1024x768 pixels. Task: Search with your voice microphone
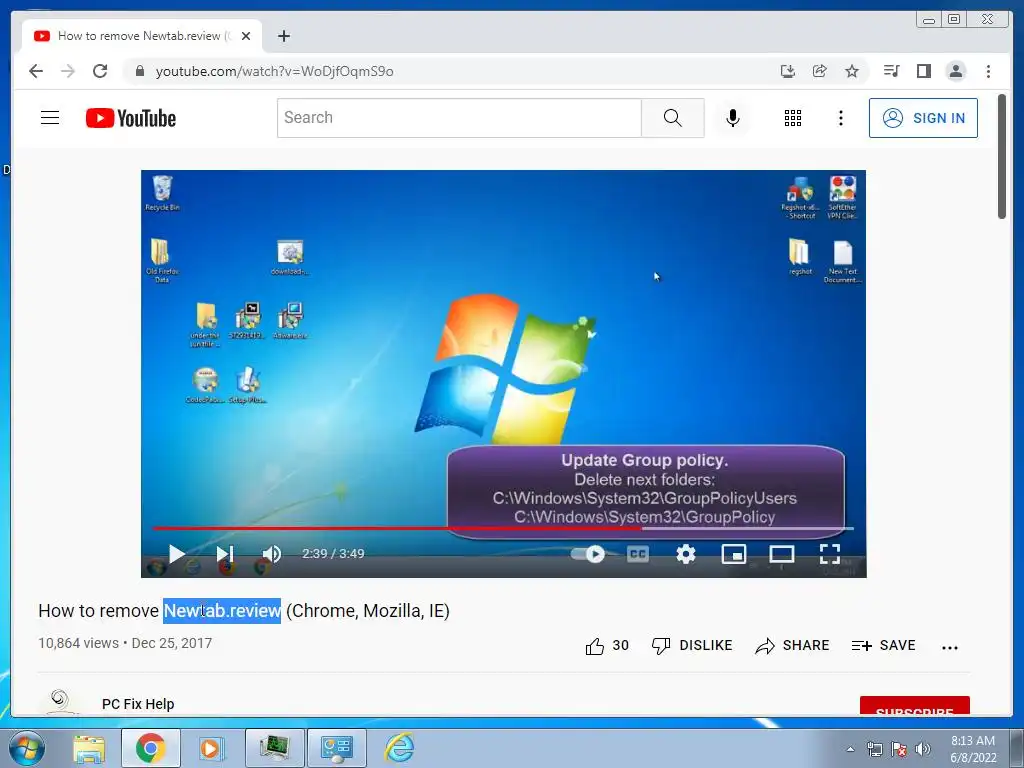click(x=733, y=118)
